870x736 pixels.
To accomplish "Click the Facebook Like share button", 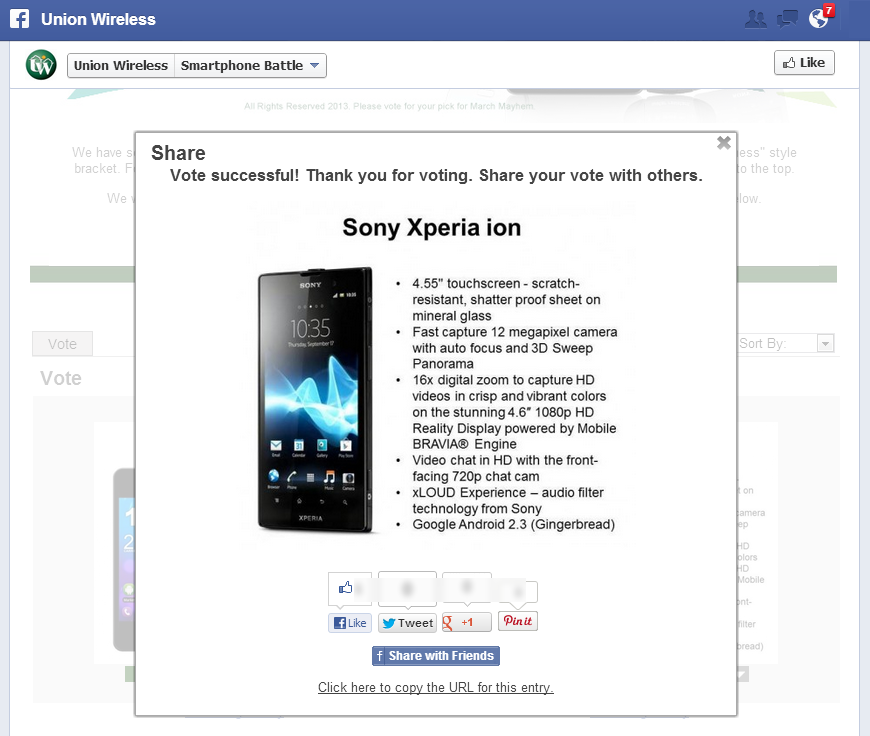I will click(350, 623).
